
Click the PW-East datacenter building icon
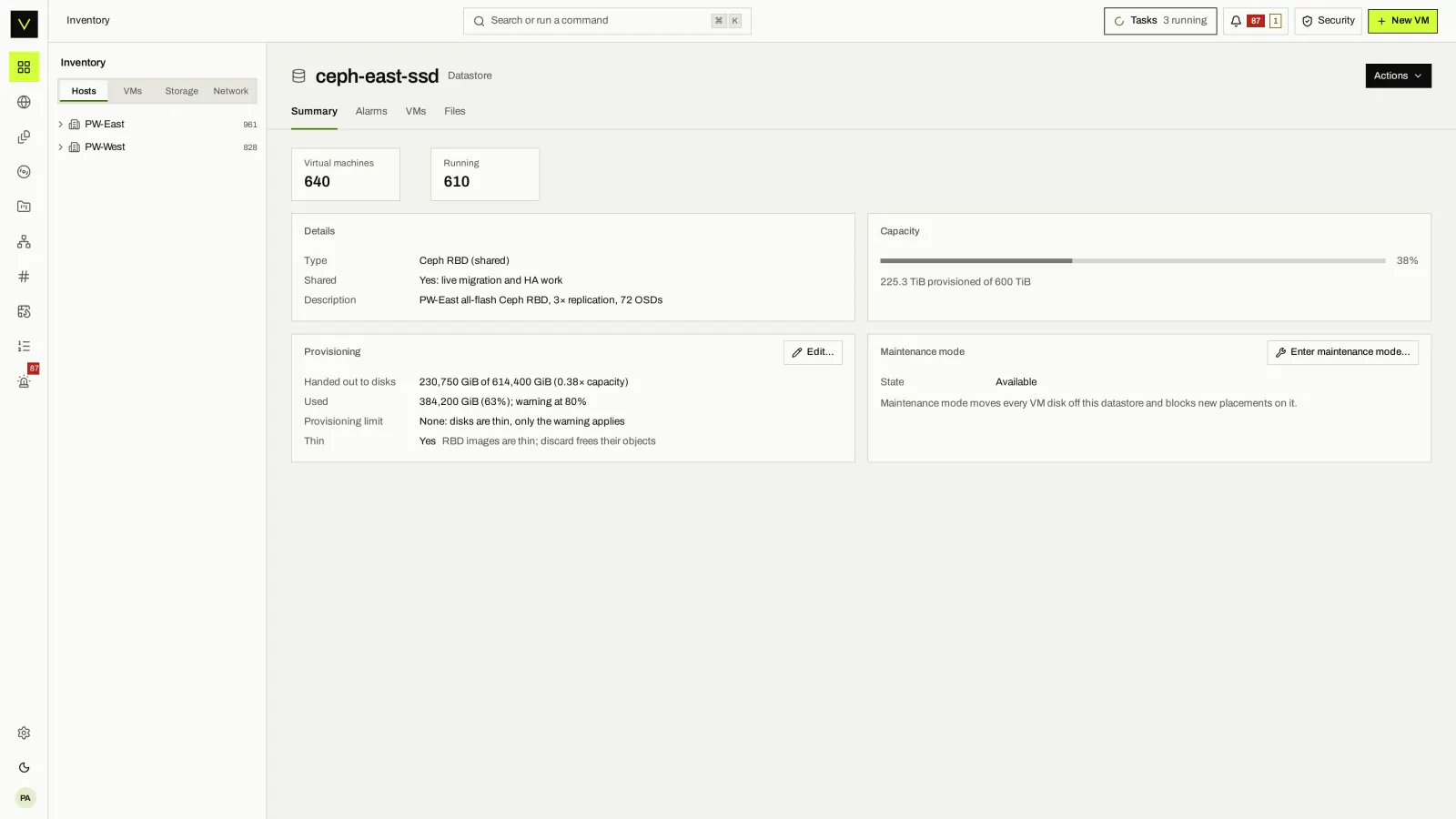coord(75,125)
